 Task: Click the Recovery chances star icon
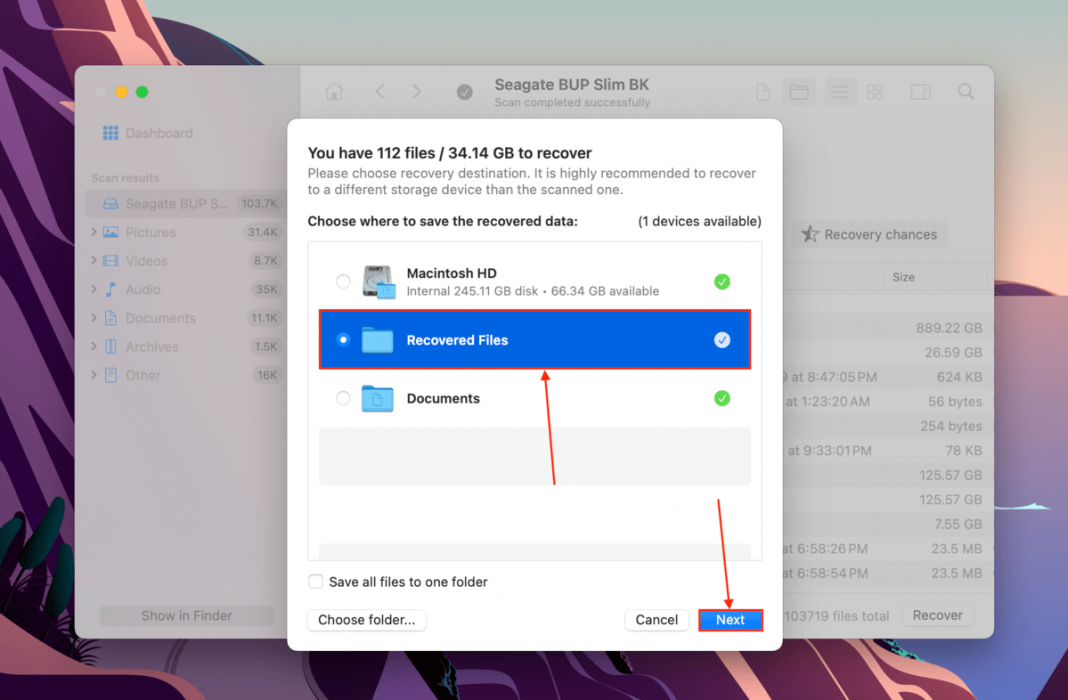coord(809,234)
